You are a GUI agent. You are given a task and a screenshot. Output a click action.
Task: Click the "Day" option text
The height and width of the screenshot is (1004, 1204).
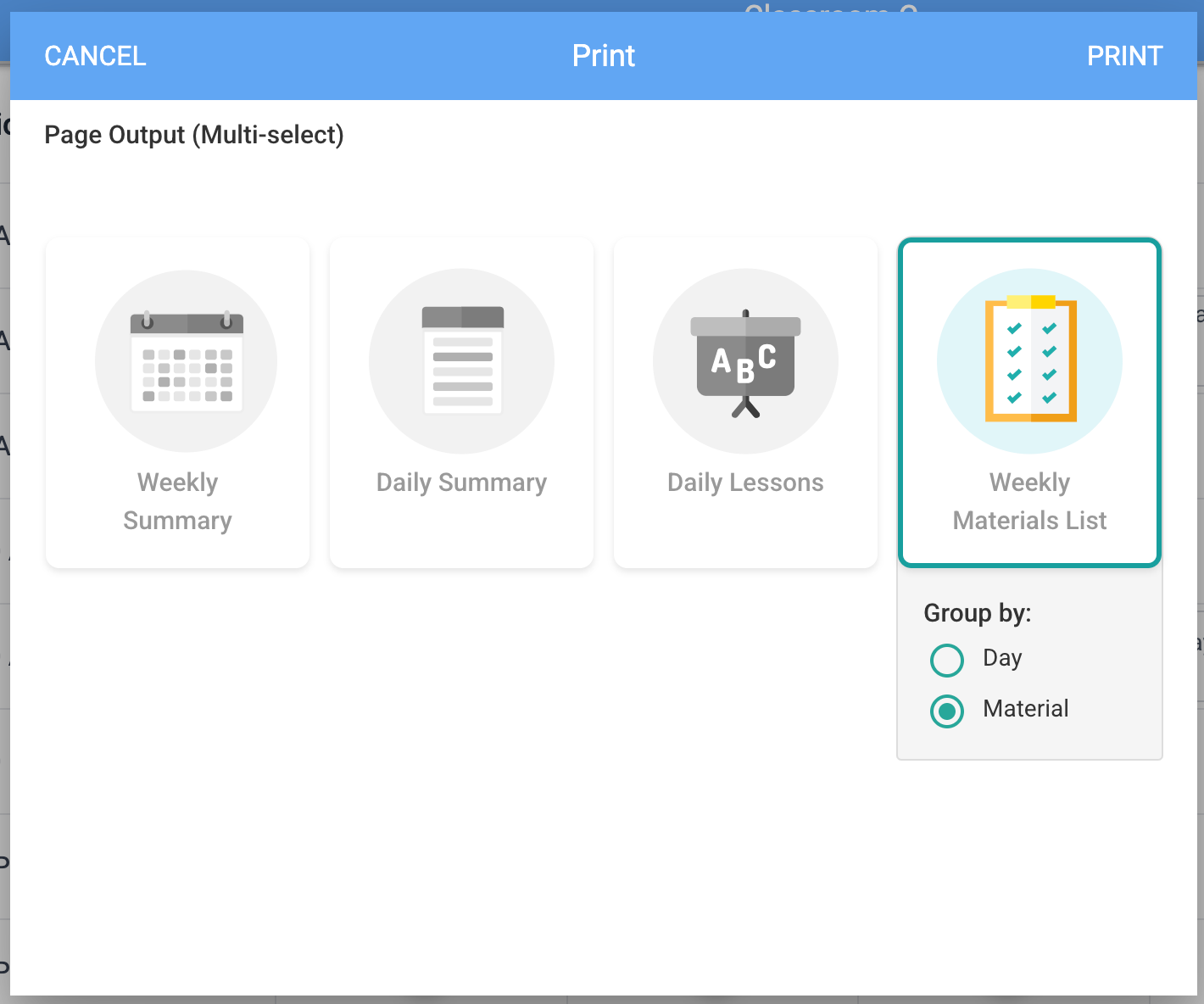pyautogui.click(x=1002, y=658)
